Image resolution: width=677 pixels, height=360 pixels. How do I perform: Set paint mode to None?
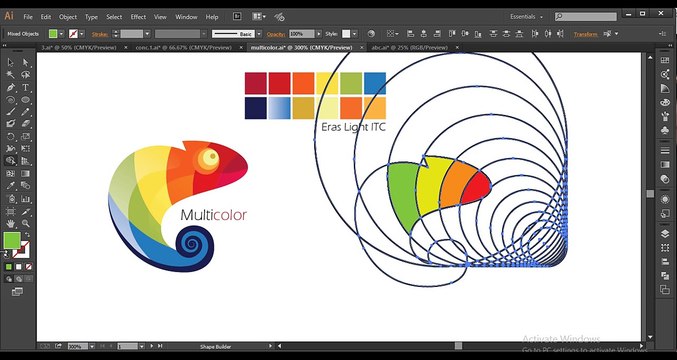[x=28, y=267]
